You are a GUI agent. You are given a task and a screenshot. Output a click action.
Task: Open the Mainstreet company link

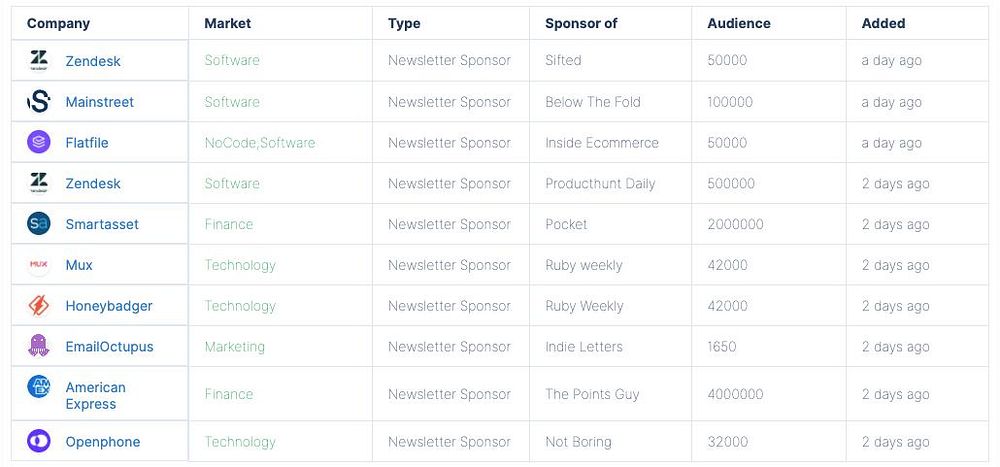(99, 102)
